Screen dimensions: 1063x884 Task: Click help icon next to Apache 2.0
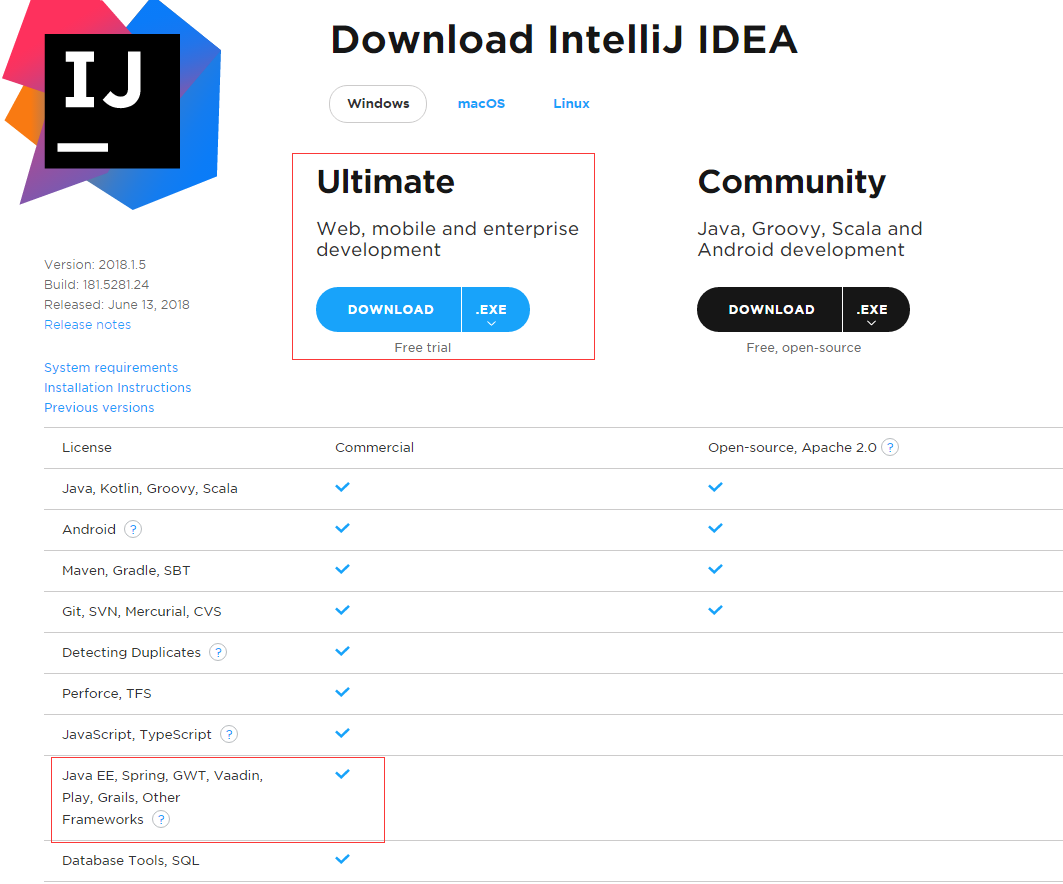coord(889,447)
